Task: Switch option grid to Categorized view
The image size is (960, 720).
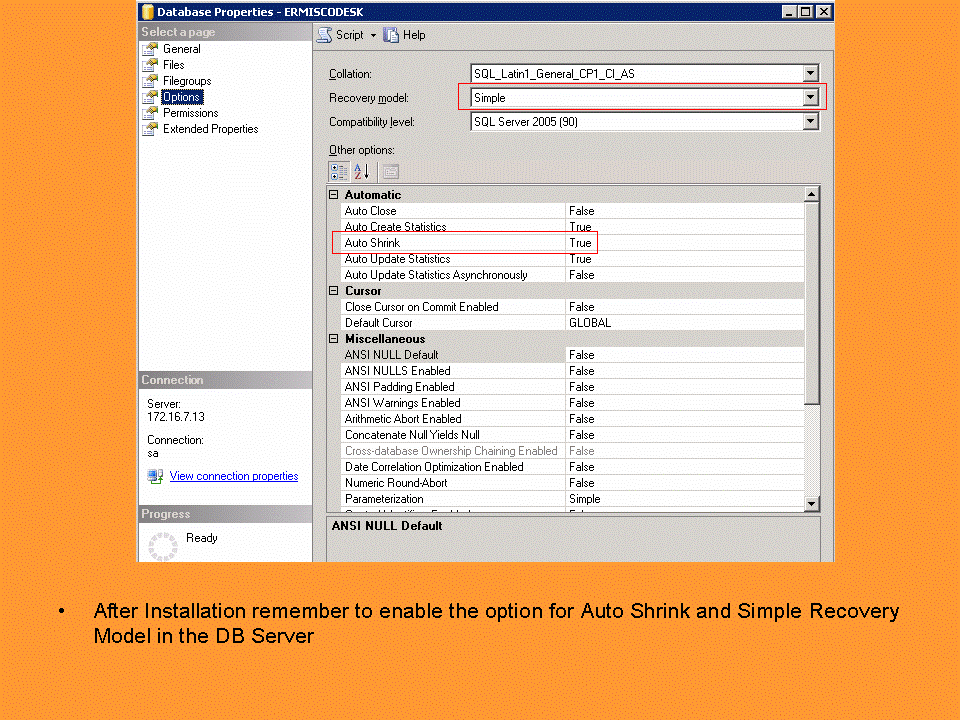Action: tap(339, 171)
